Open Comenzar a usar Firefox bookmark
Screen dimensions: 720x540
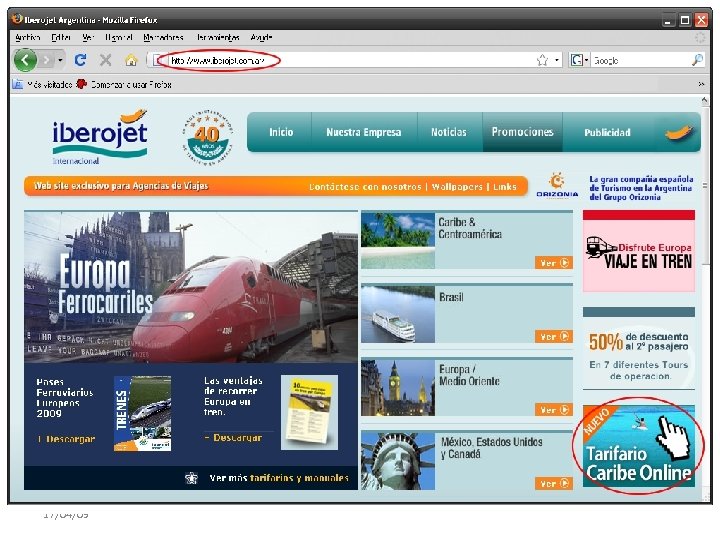124,84
